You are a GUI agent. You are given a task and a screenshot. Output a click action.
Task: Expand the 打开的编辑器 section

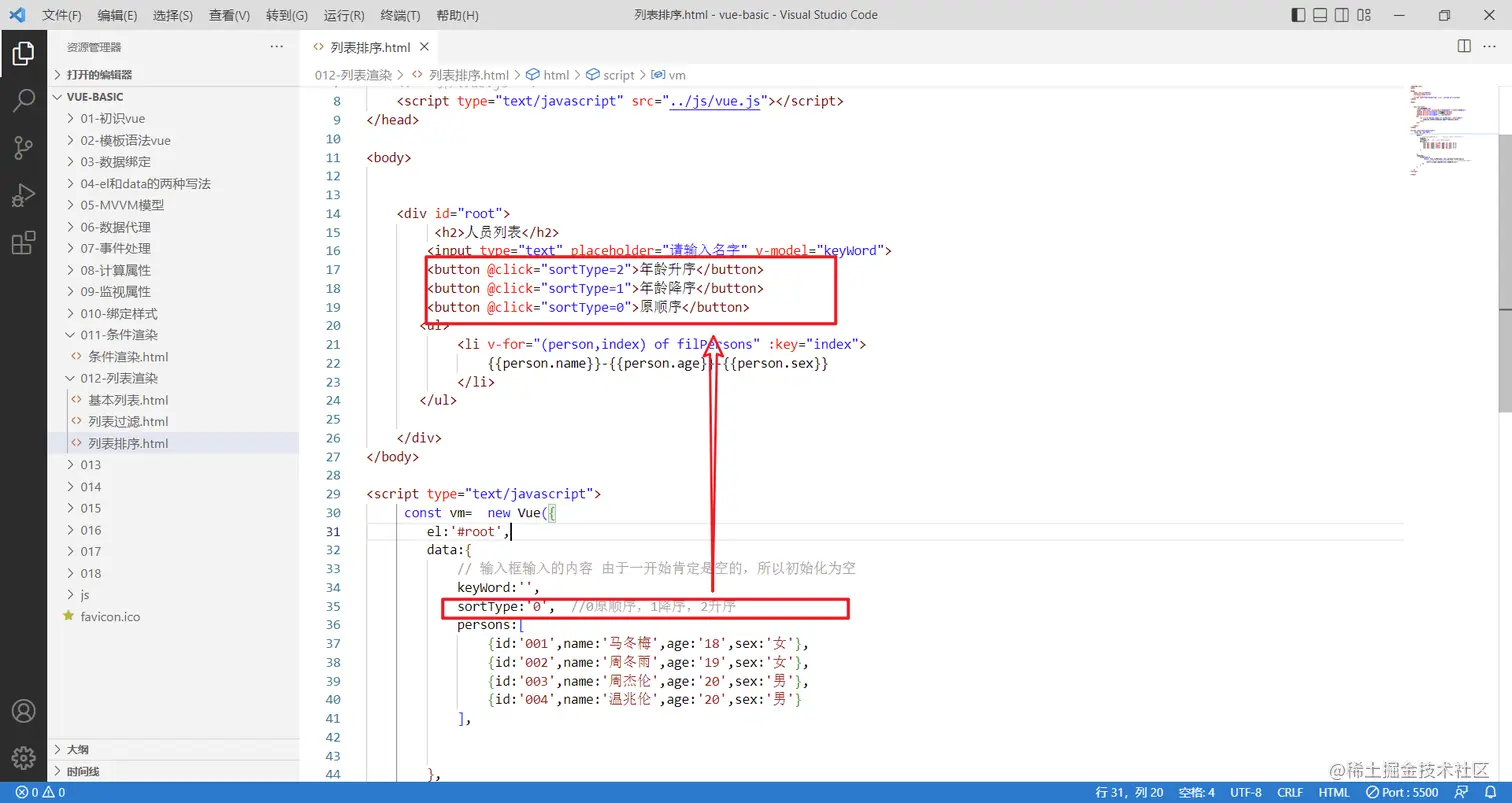click(x=173, y=75)
